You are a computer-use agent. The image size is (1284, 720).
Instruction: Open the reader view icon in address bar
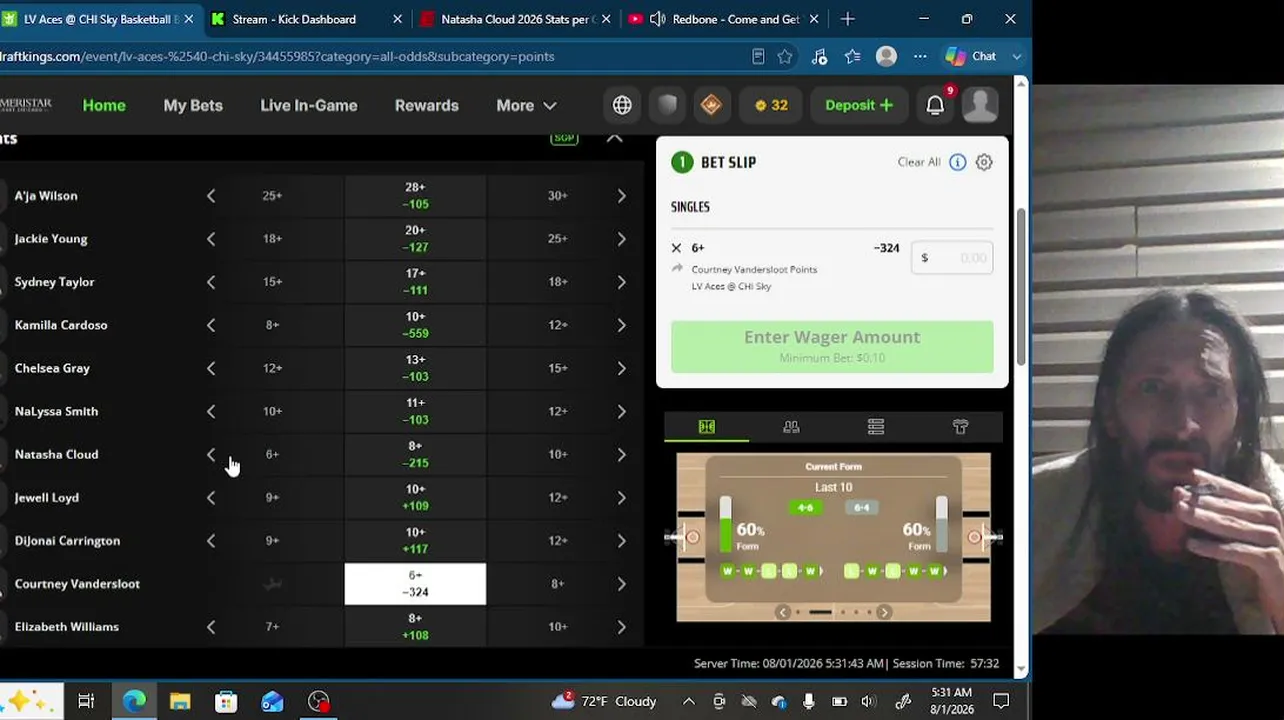(x=758, y=56)
